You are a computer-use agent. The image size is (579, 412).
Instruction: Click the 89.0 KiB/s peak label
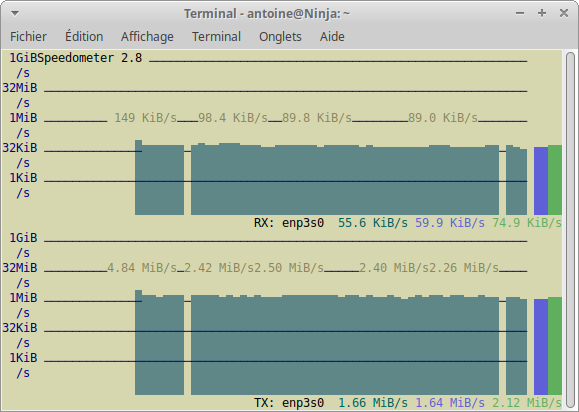point(443,118)
